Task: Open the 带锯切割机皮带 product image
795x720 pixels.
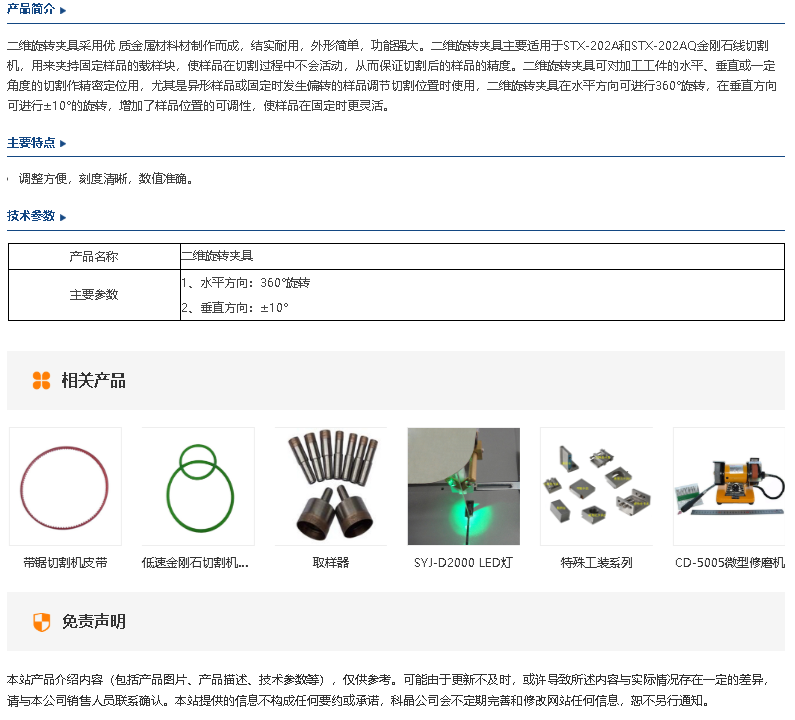Action: pyautogui.click(x=65, y=486)
